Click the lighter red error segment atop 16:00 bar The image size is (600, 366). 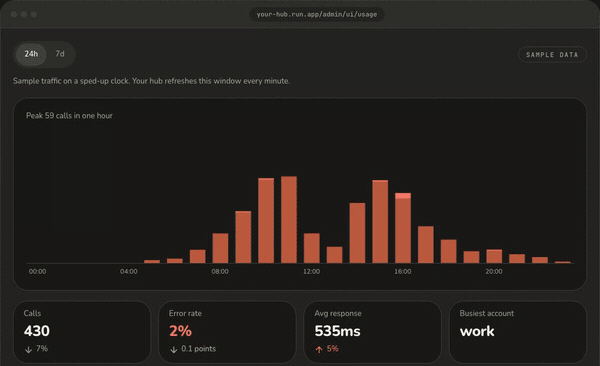coord(403,196)
